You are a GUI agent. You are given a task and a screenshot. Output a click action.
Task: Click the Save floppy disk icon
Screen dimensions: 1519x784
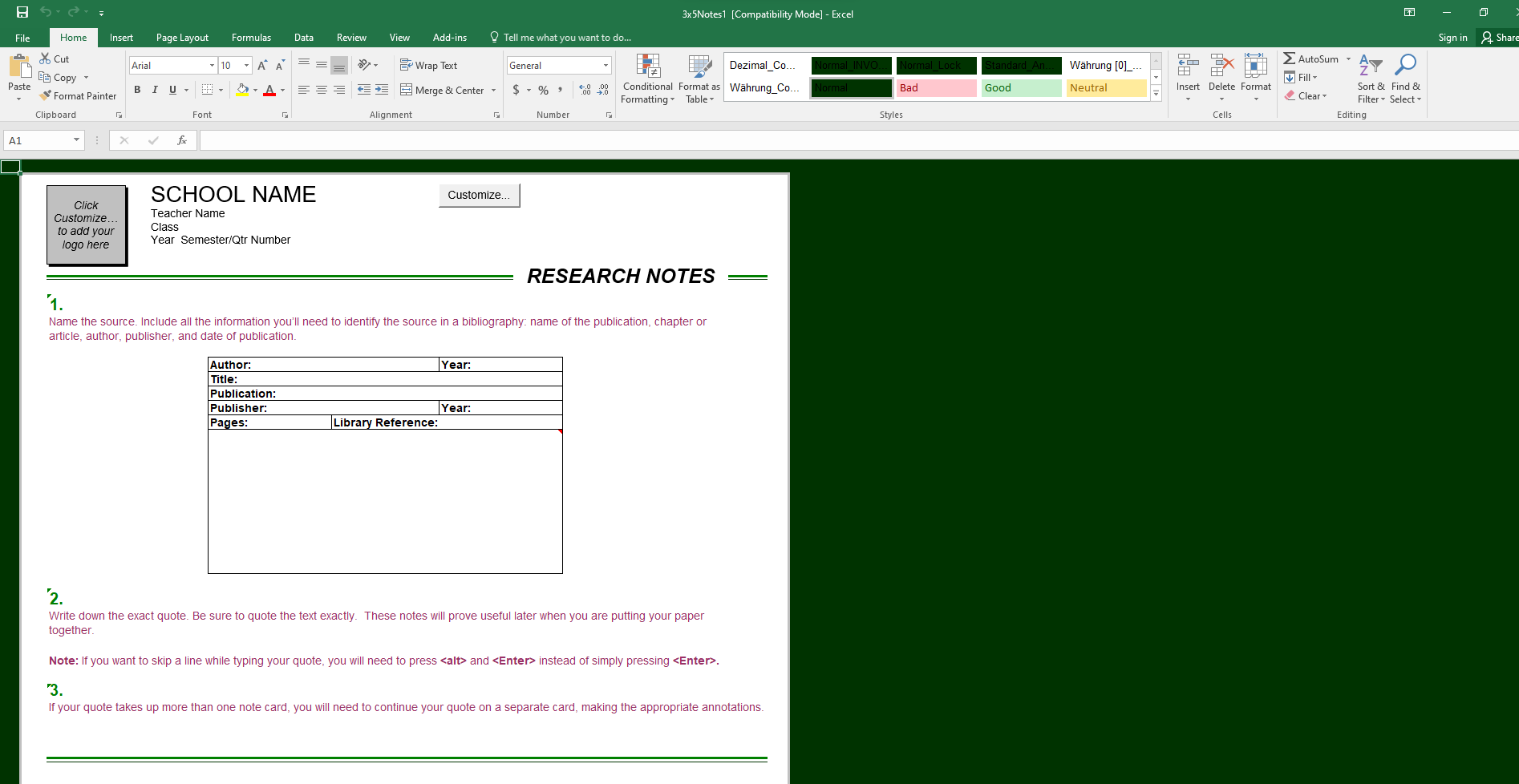(22, 12)
